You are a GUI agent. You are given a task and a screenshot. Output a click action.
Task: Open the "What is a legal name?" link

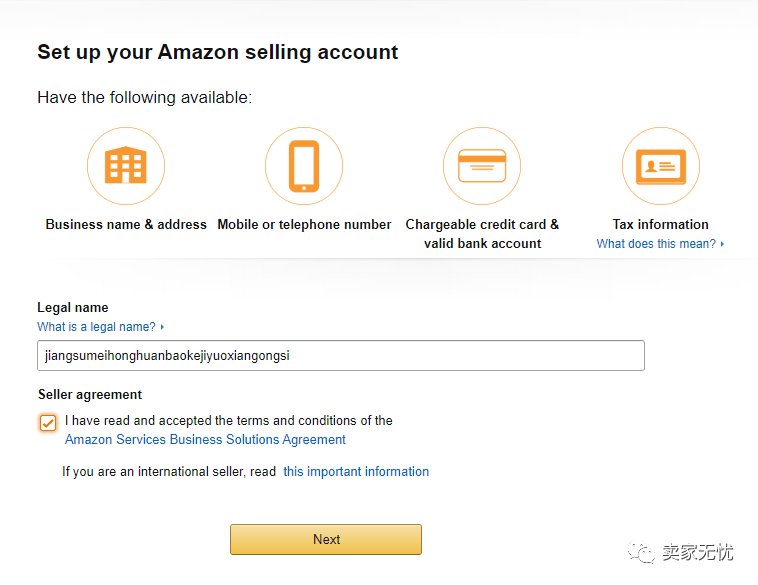pyautogui.click(x=96, y=327)
